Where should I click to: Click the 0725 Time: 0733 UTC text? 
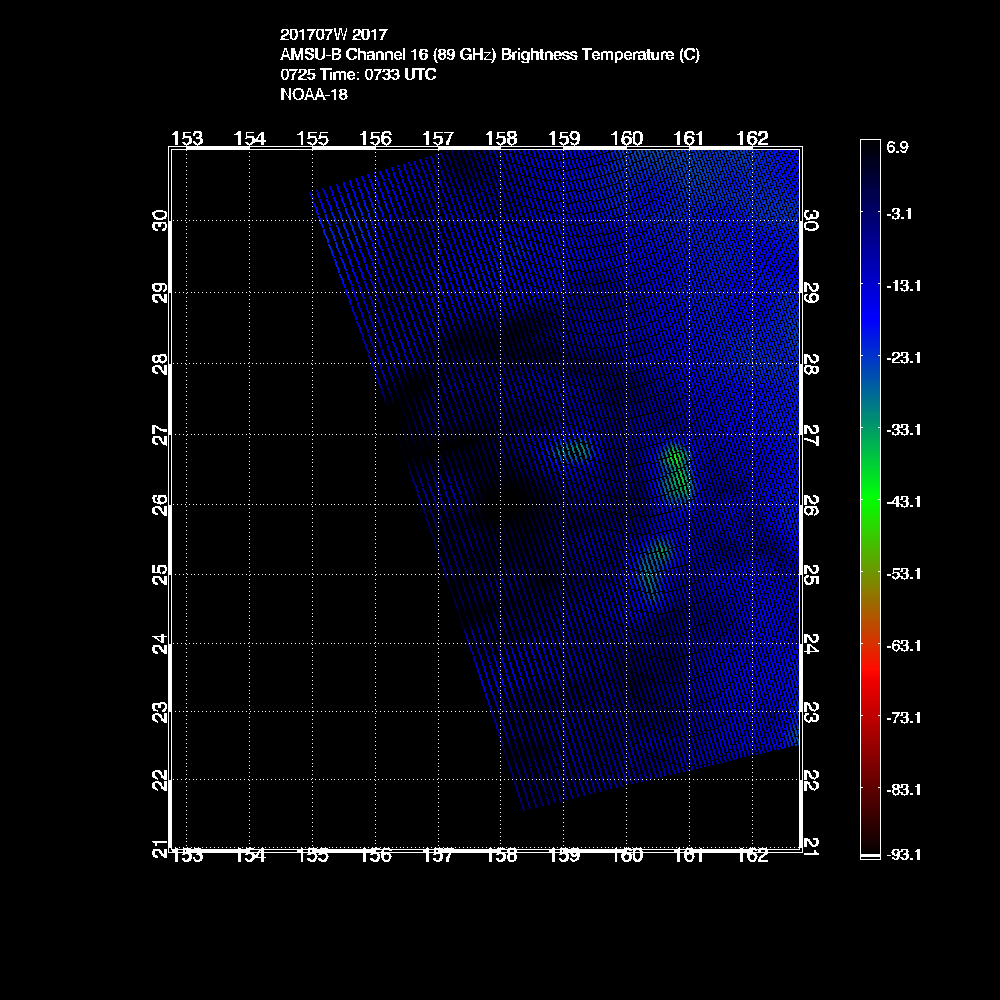358,75
